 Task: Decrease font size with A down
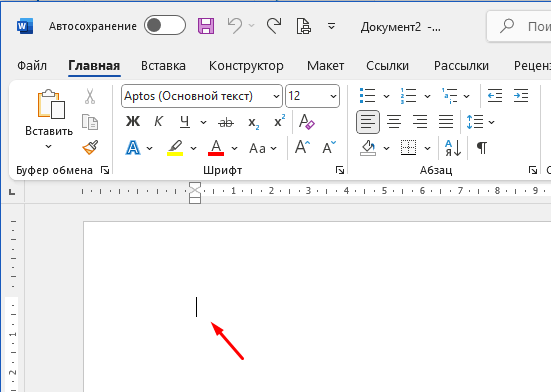coord(329,148)
